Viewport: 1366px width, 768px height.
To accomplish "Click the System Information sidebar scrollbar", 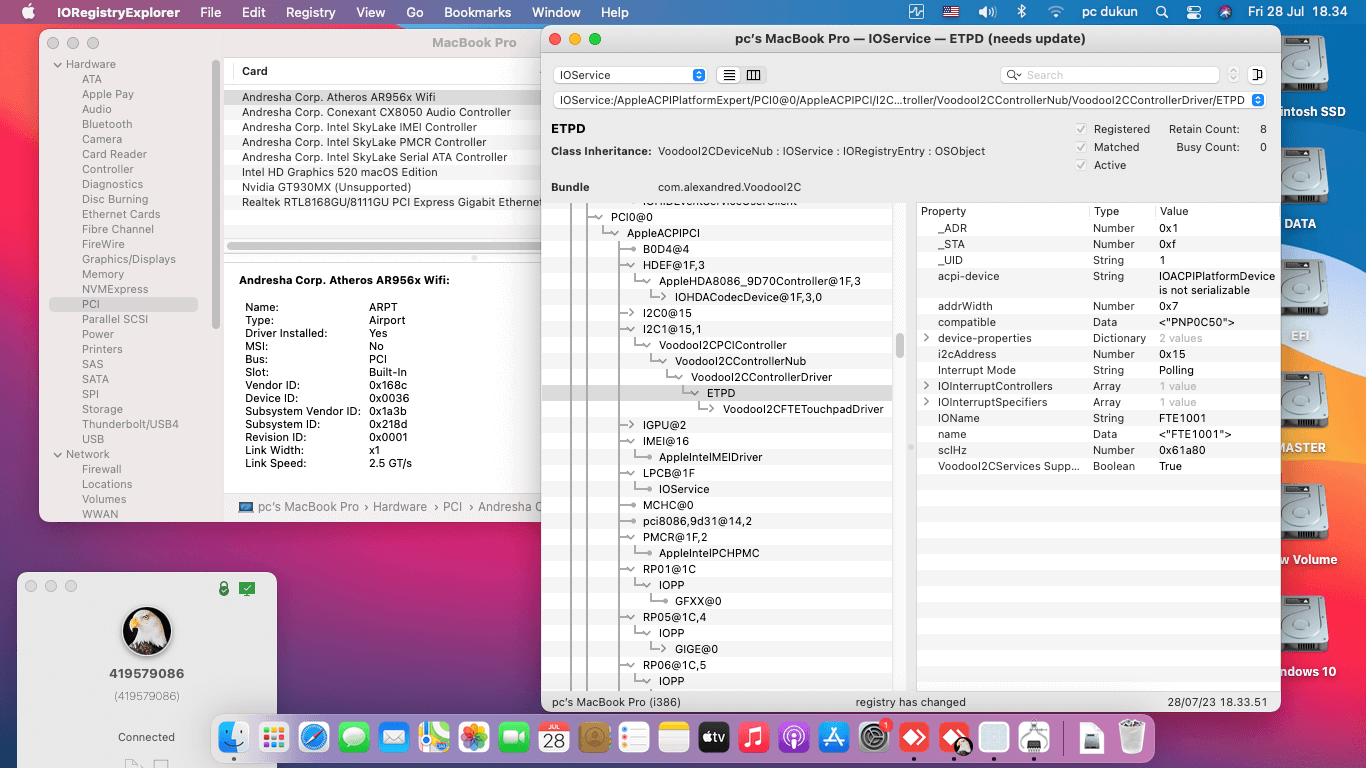I will coord(216,194).
